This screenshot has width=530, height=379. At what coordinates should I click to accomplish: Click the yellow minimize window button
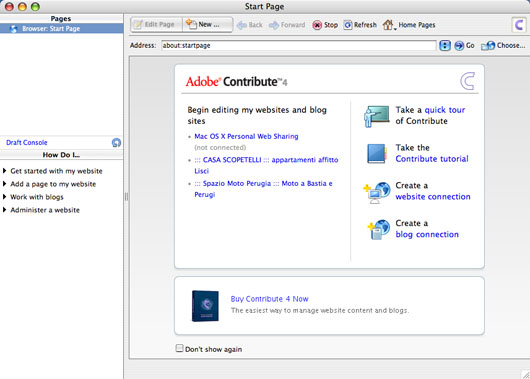(22, 7)
